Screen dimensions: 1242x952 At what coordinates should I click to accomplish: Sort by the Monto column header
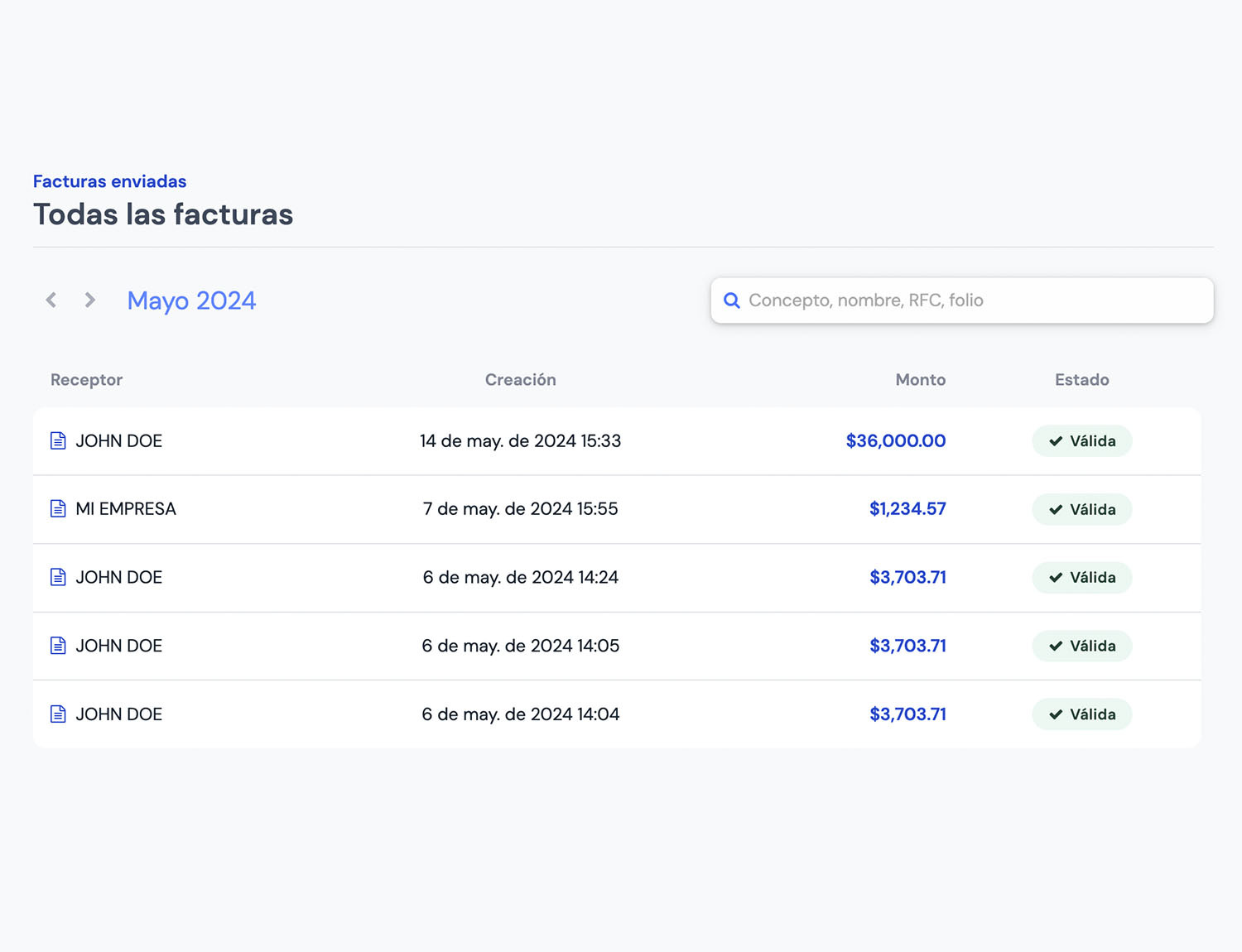920,380
